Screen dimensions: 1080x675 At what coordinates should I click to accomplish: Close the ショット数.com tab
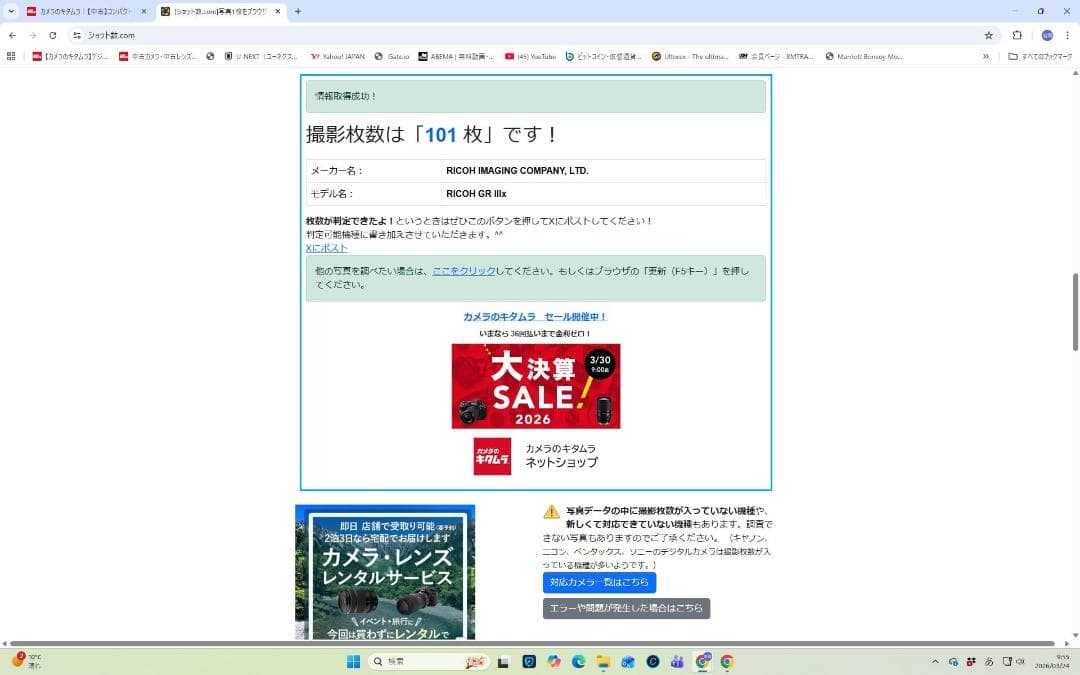pyautogui.click(x=278, y=12)
